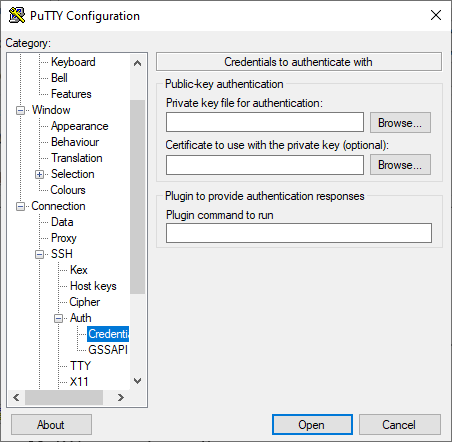Collapse the Auth tree node
The height and width of the screenshot is (442, 452).
[58, 319]
